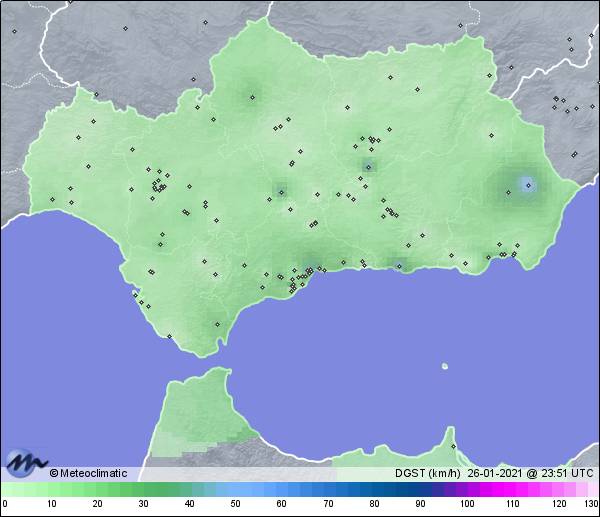Click the scale label 0
This screenshot has height=517, width=600.
coord(5,504)
